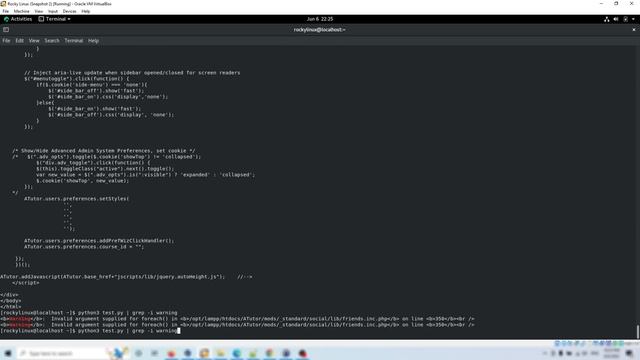Click the 'ATutor.addJavascript' line
The image size is (640, 360).
126,277
